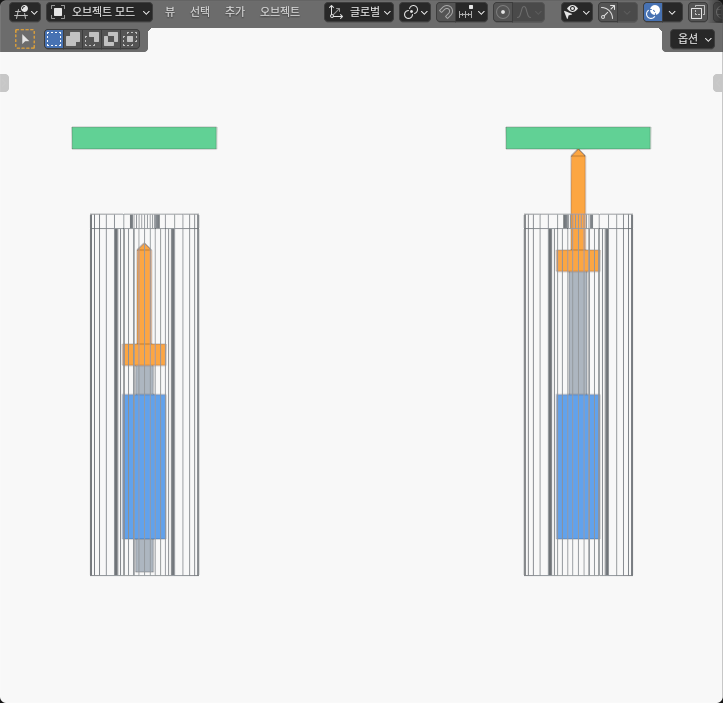Select the left orange piston rod
This screenshot has height=703, width=723.
pos(144,295)
